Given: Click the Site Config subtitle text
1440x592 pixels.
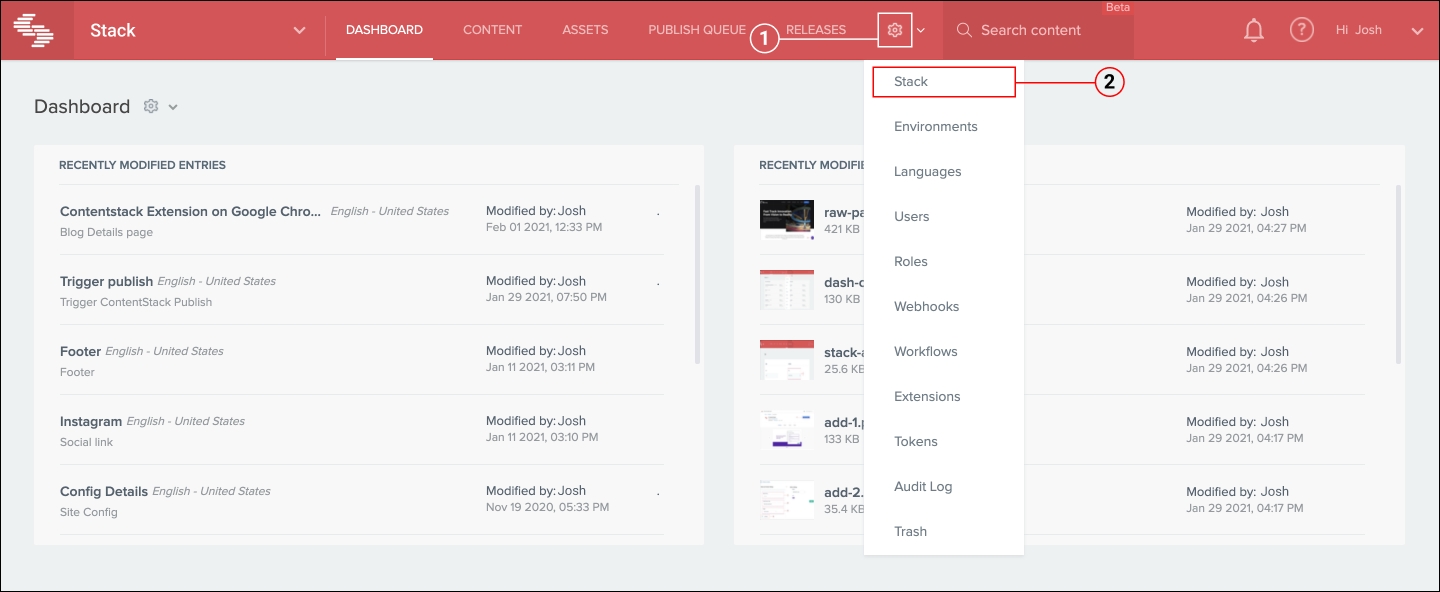Looking at the screenshot, I should coord(89,512).
